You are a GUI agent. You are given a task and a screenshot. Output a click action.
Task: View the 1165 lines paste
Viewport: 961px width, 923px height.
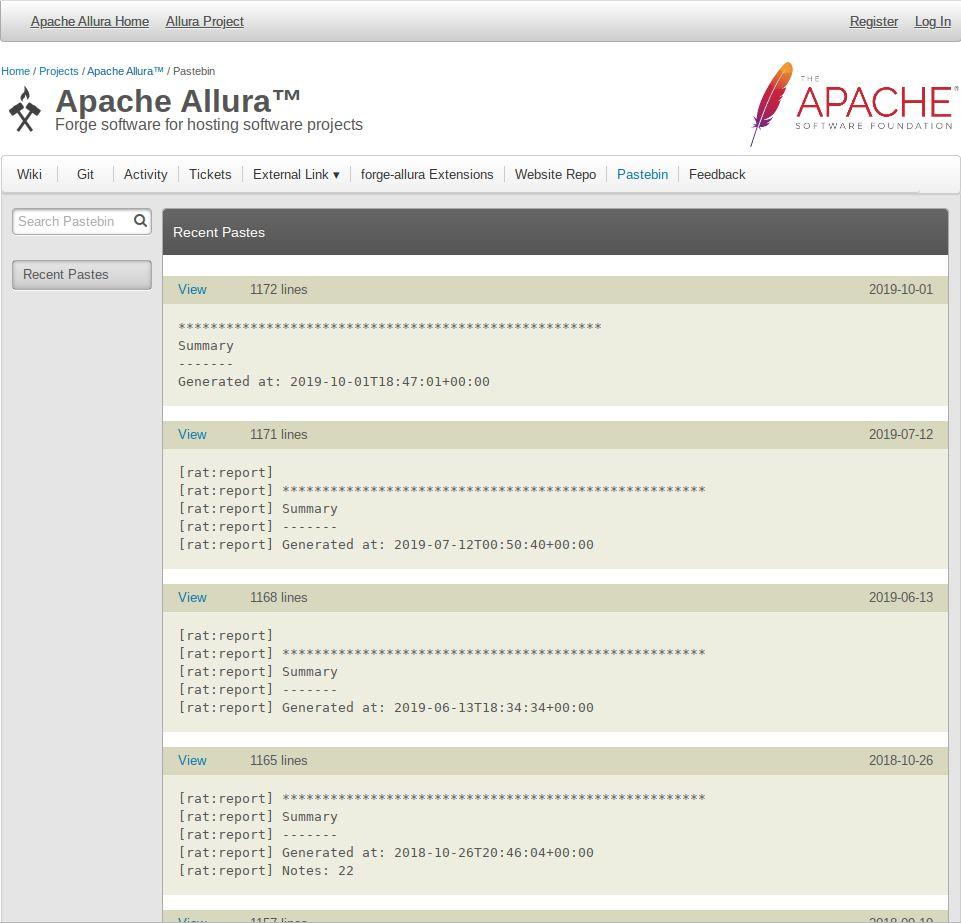click(x=192, y=761)
